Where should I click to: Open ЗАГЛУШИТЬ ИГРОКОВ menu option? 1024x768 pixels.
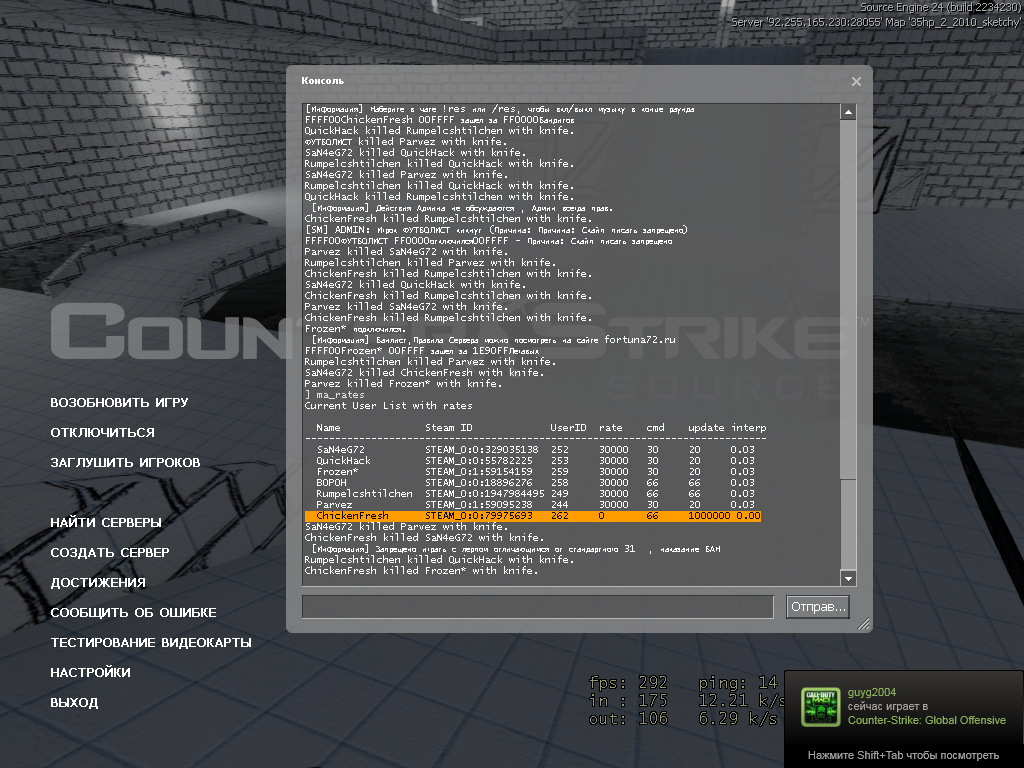coord(125,462)
